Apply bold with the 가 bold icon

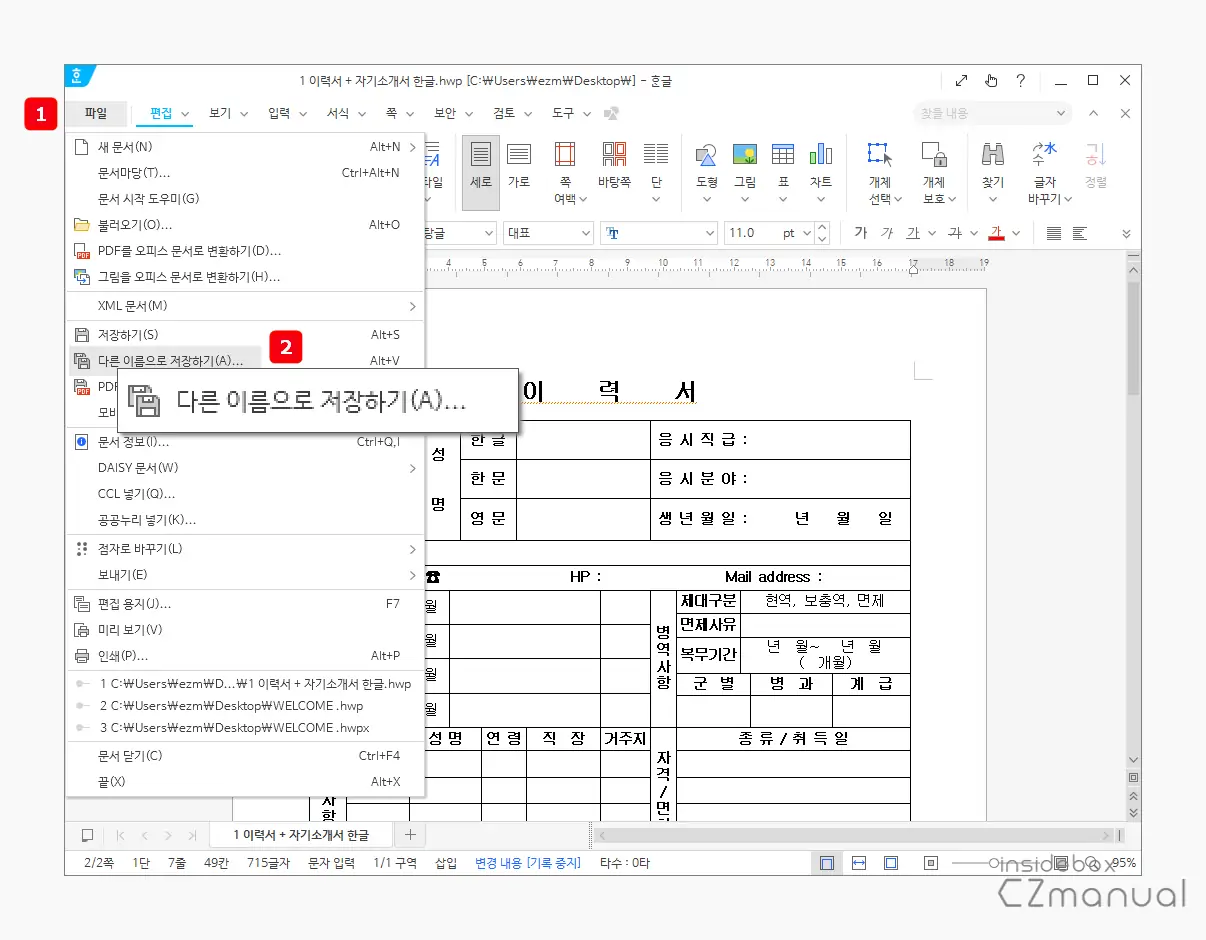(x=861, y=233)
